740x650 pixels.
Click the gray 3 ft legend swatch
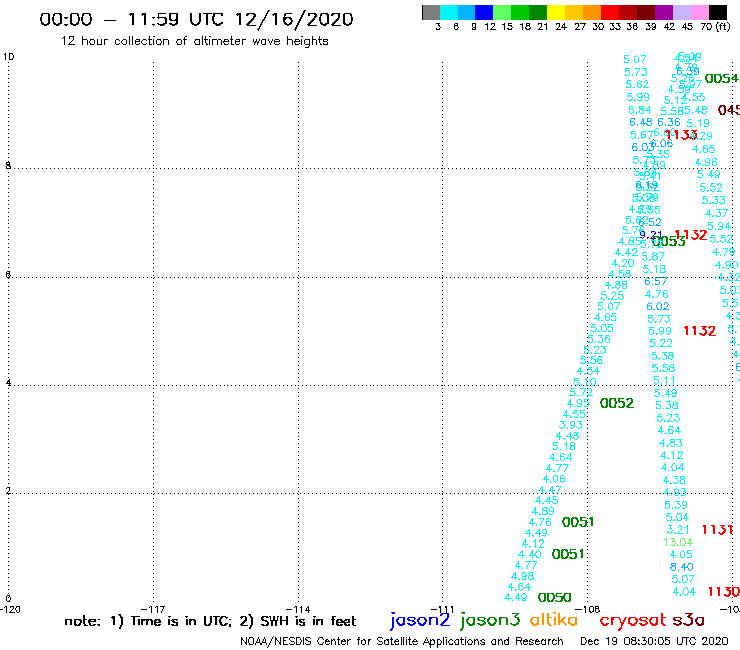pos(431,12)
